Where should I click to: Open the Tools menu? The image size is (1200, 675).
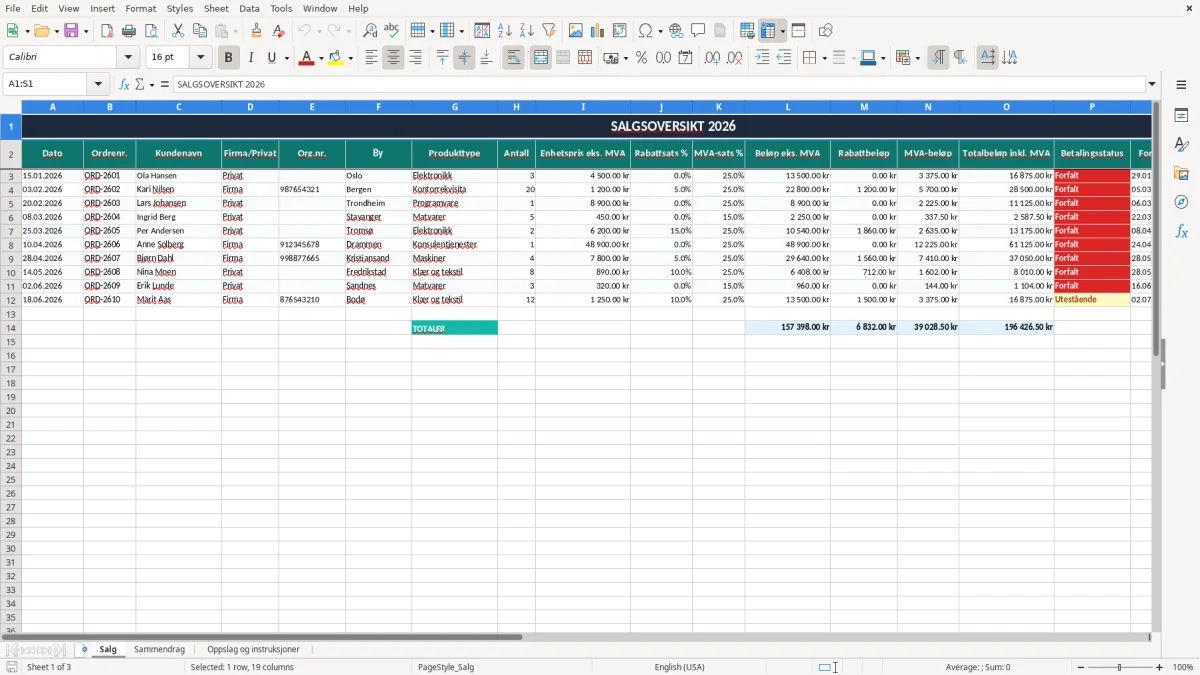[281, 8]
